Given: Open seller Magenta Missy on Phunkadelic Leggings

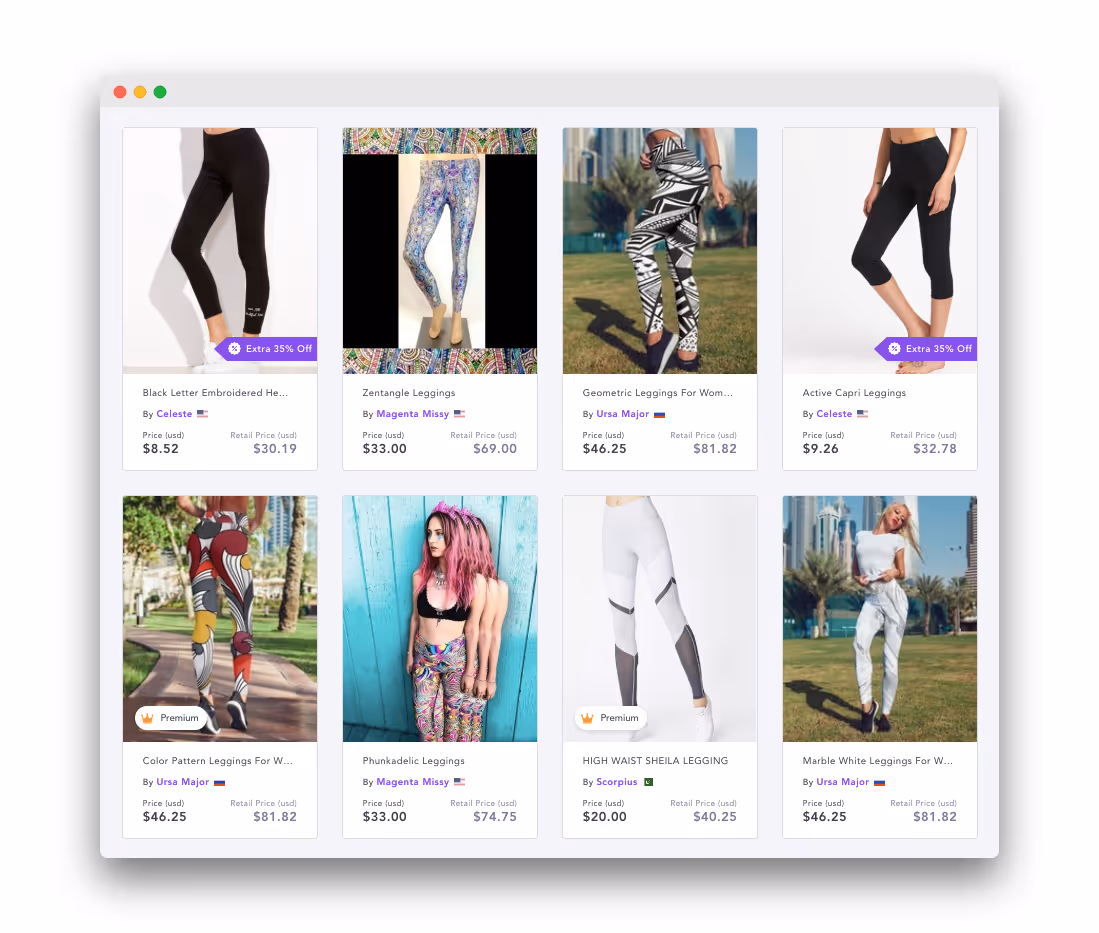Looking at the screenshot, I should (412, 782).
